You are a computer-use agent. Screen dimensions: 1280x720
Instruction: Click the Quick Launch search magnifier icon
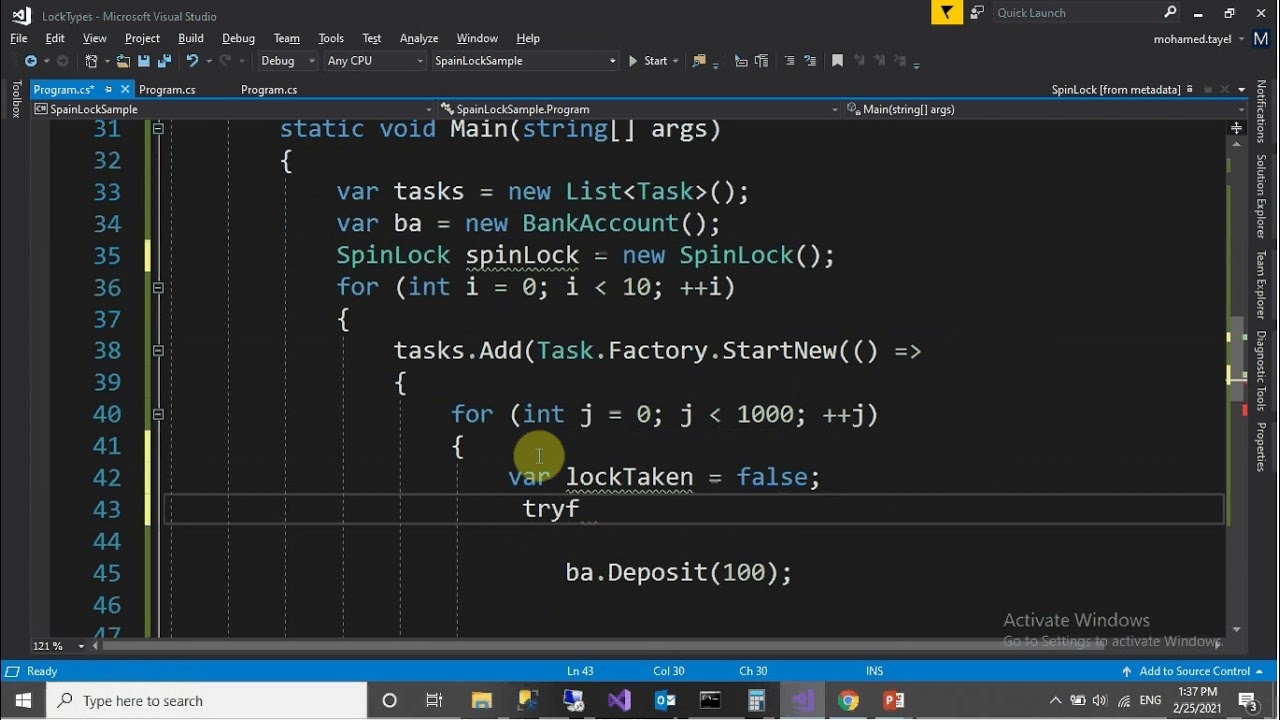1171,12
